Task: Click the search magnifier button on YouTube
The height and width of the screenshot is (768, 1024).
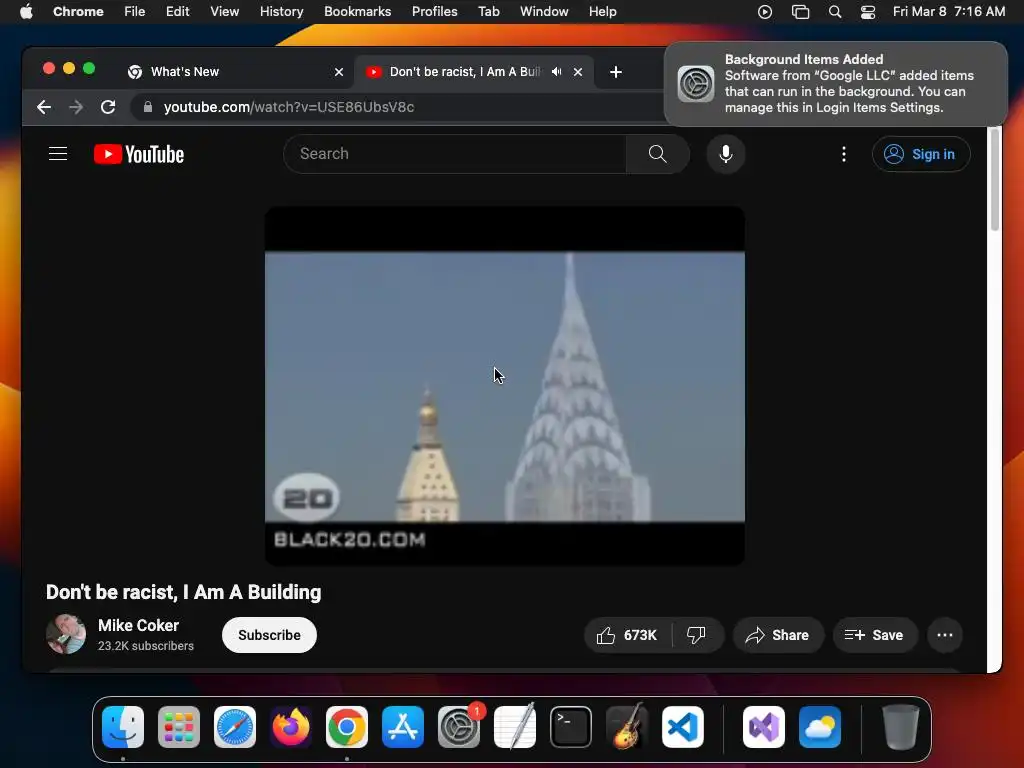Action: click(x=658, y=154)
